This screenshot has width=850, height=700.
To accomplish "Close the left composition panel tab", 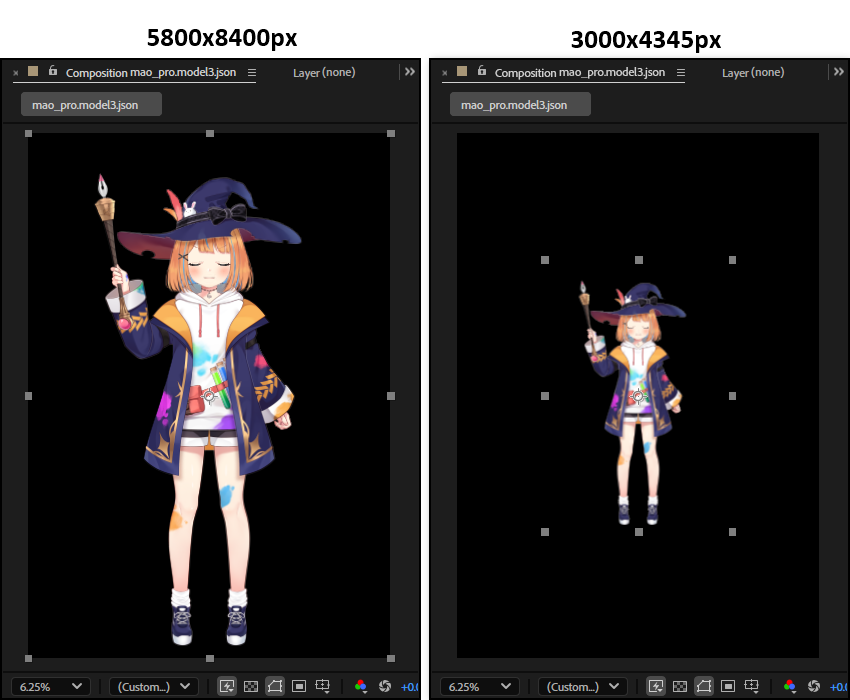I will coord(16,73).
